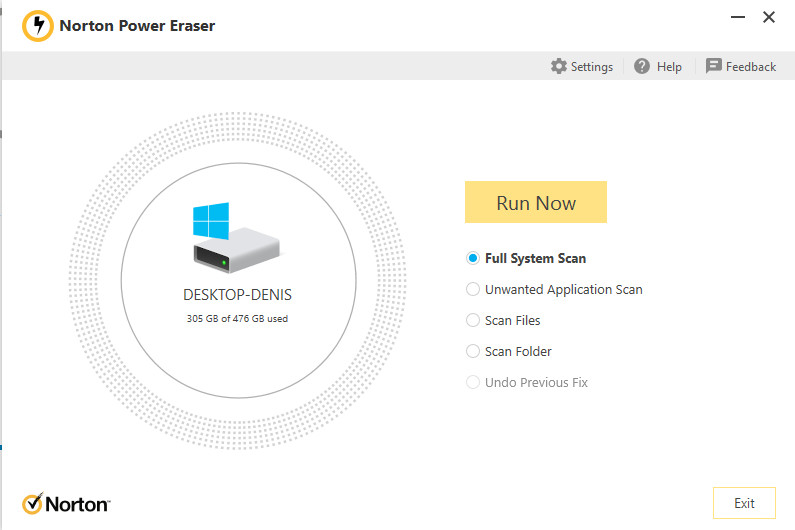Click the Norton Power Eraser lightning logo
Image resolution: width=795 pixels, height=530 pixels.
pos(38,25)
